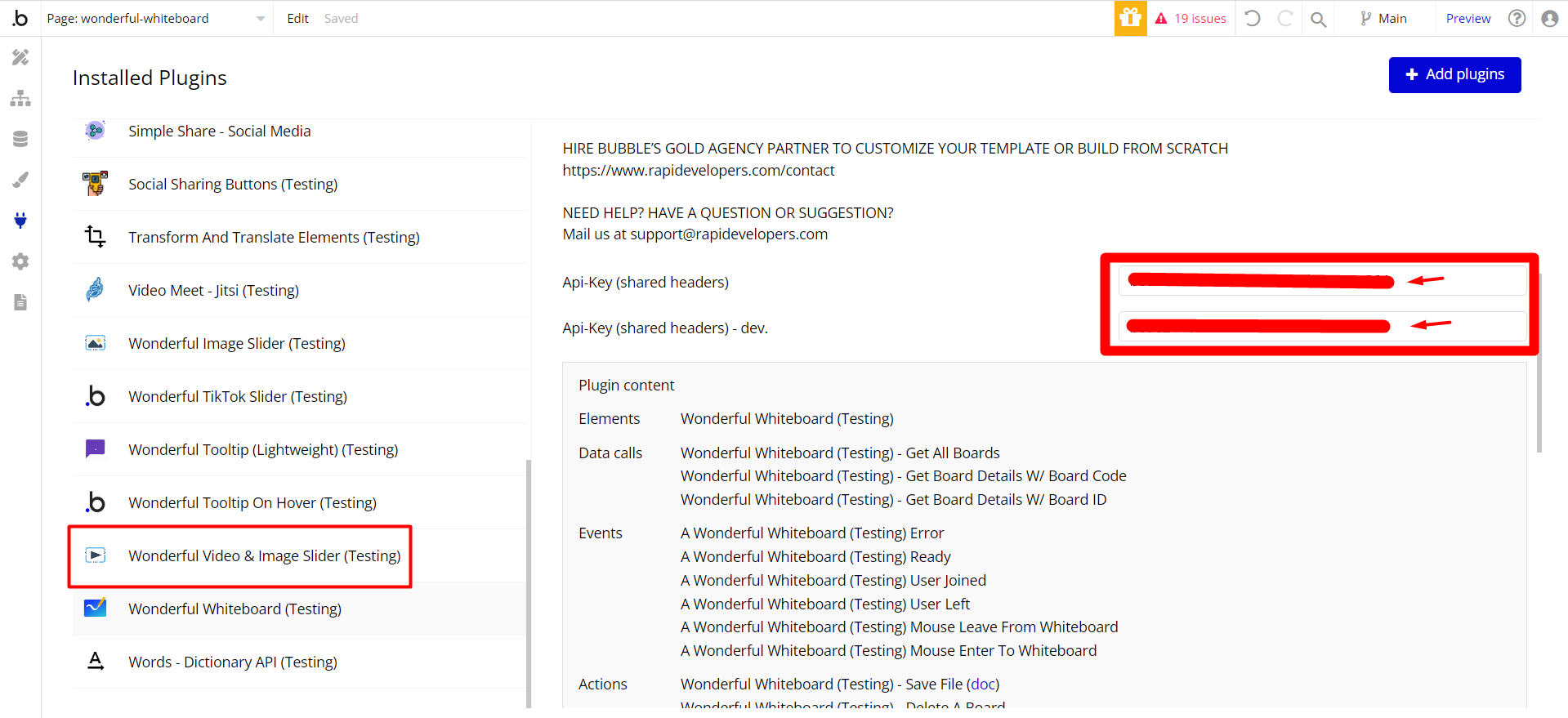1568x718 pixels.
Task: Click the support@rapidevelopers.com email text
Action: pos(729,234)
